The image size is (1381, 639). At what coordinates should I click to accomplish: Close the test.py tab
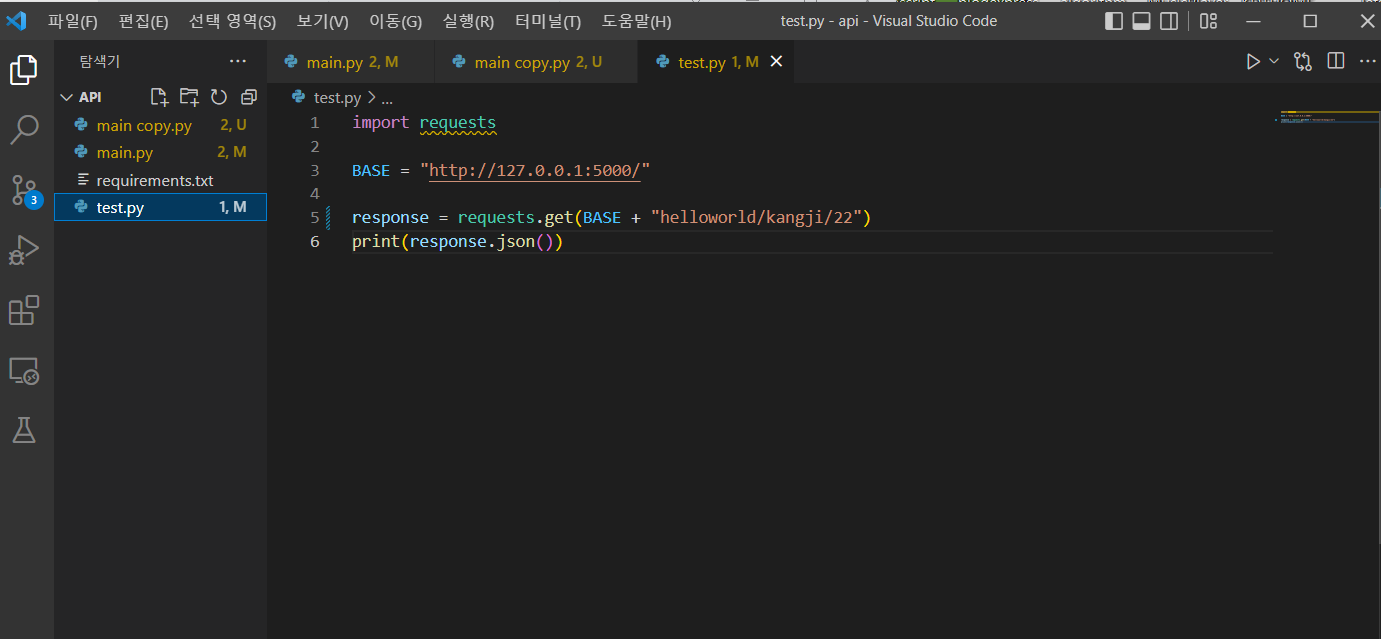pyautogui.click(x=776, y=62)
